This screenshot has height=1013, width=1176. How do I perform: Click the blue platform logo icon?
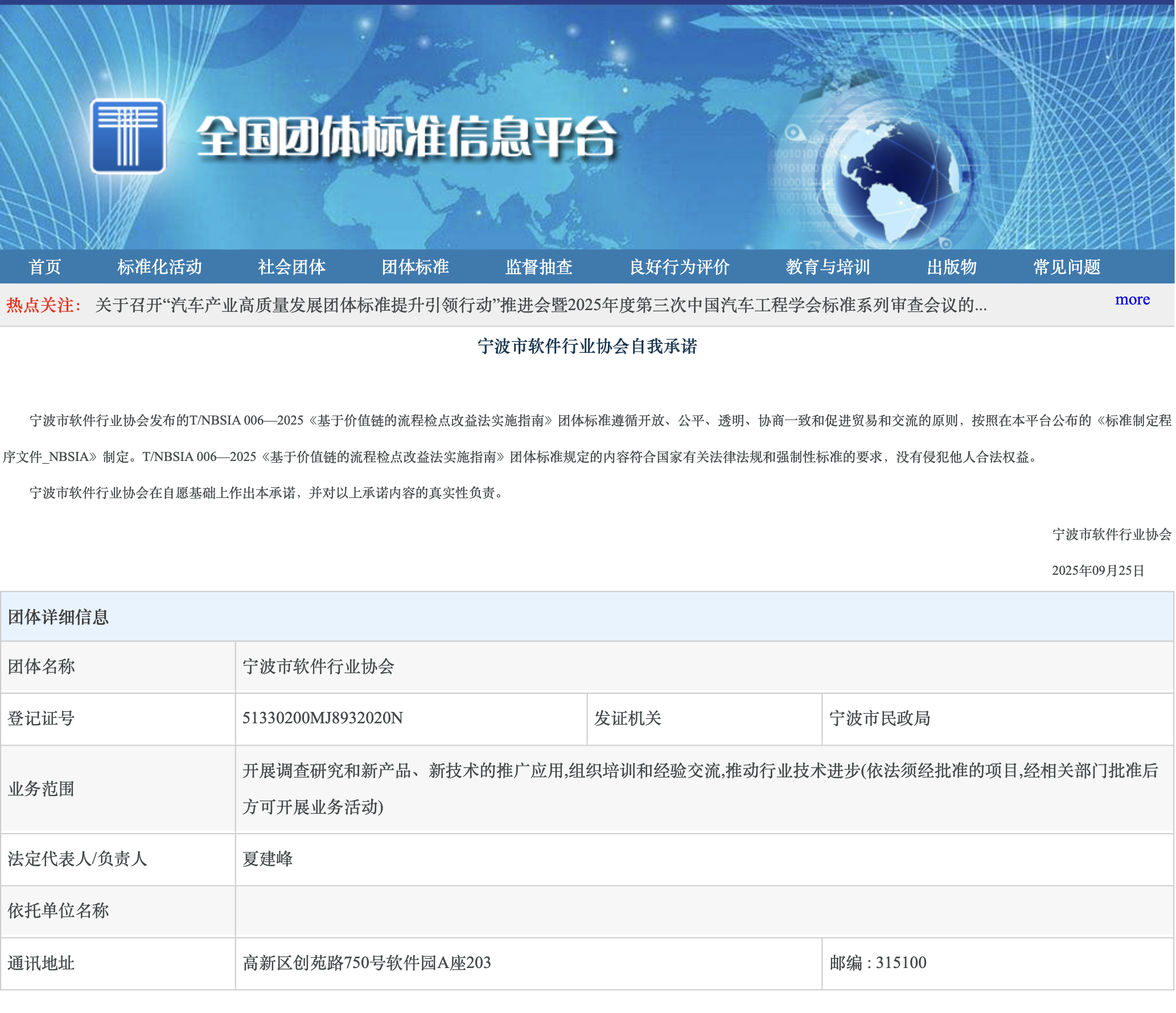point(128,136)
